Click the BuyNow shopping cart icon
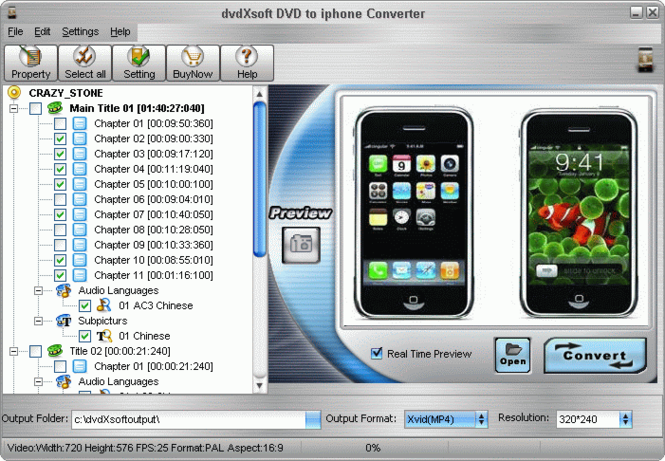This screenshot has height=461, width=665. pyautogui.click(x=193, y=63)
